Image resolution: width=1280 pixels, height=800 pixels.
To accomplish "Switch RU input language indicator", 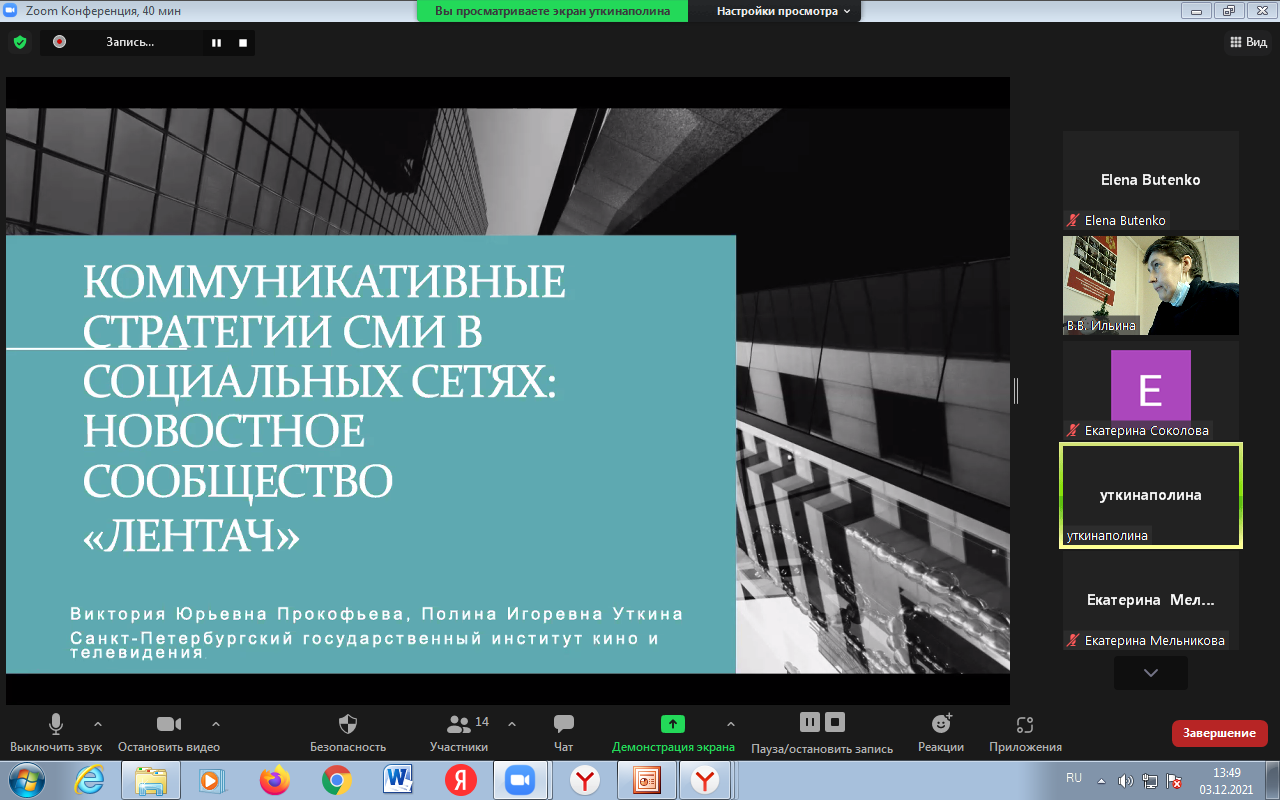I will [x=1074, y=777].
